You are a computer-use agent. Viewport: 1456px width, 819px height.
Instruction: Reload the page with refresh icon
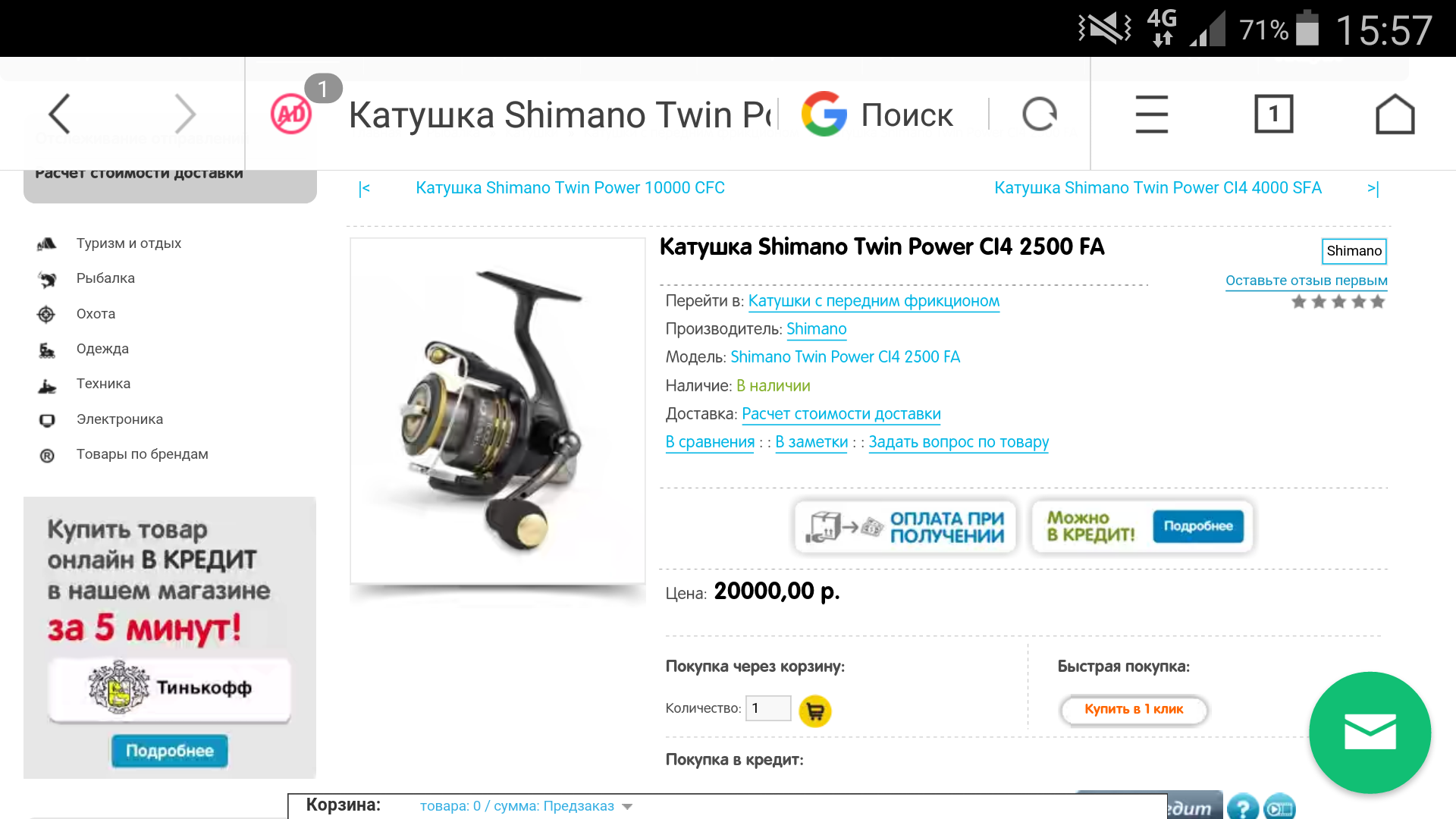[1039, 115]
